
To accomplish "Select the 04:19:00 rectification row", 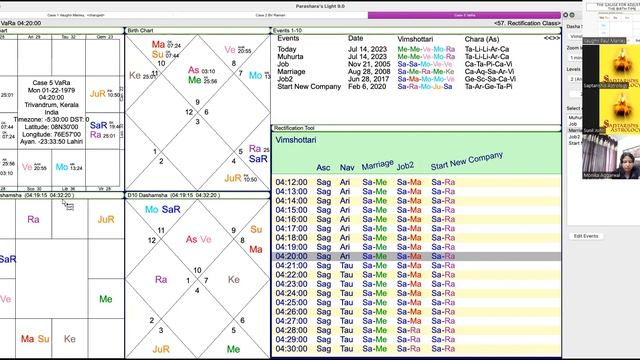I will (x=416, y=247).
